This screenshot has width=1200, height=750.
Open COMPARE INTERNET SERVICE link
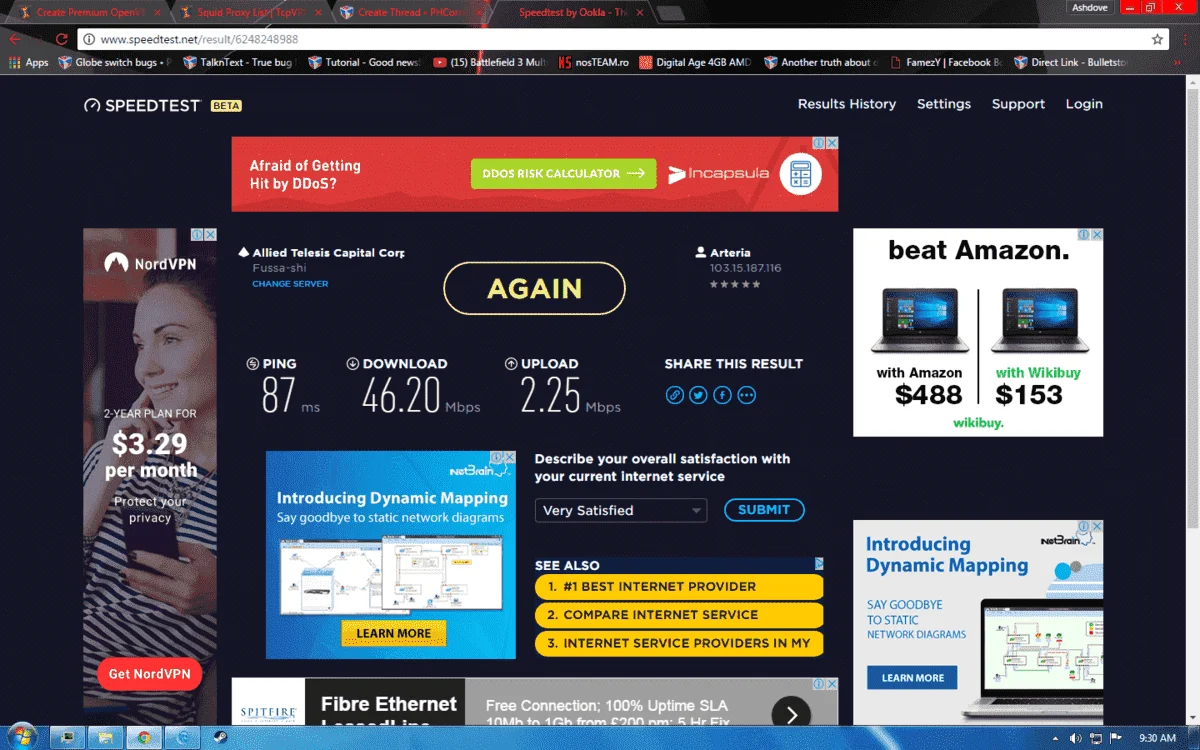(679, 615)
